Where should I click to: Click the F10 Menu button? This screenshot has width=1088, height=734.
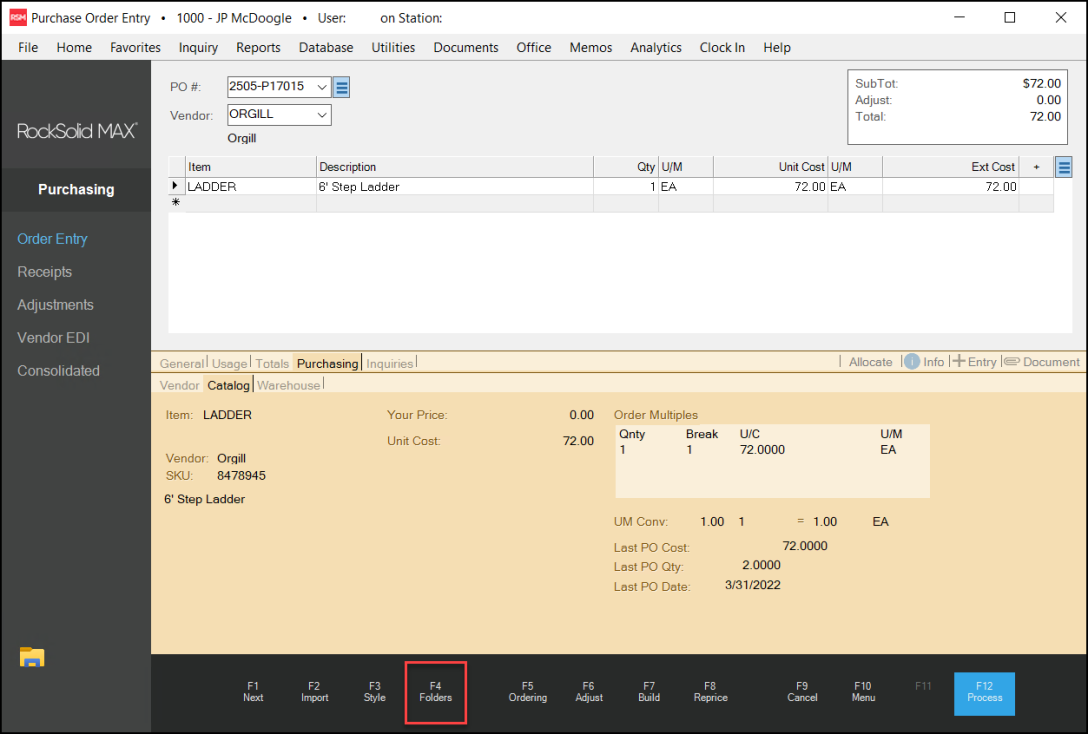point(863,692)
